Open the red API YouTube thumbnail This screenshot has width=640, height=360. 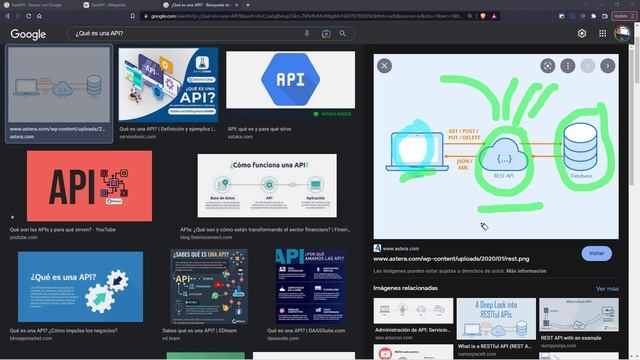click(x=89, y=186)
